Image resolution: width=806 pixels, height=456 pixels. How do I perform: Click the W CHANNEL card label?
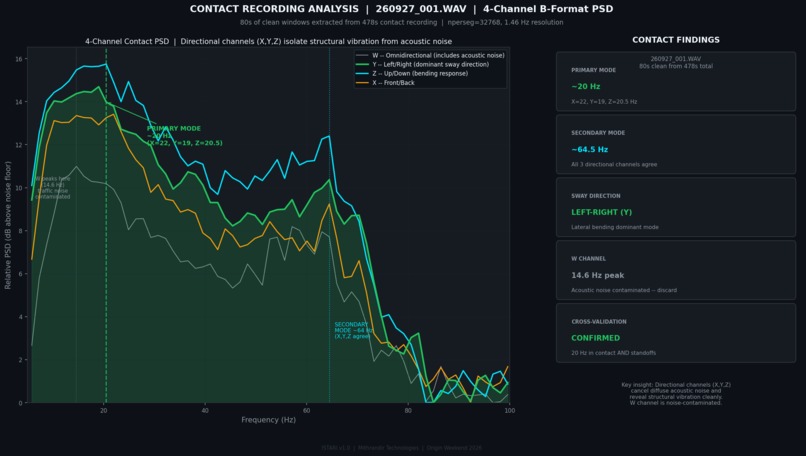pyautogui.click(x=588, y=259)
